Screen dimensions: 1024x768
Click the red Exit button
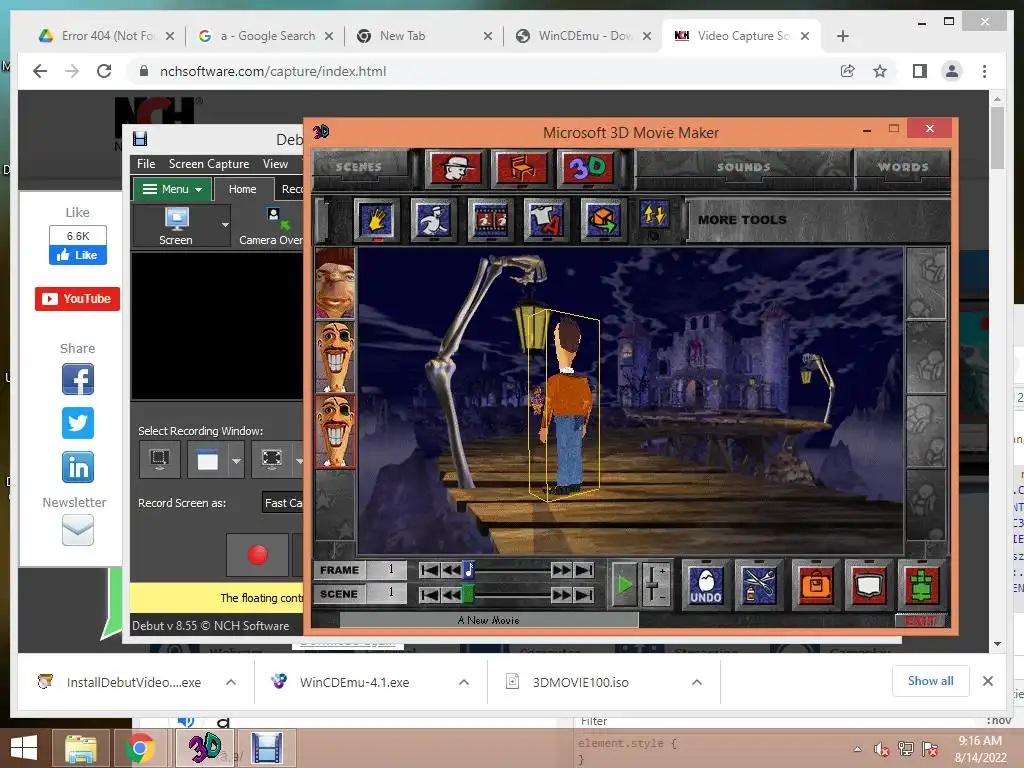(x=921, y=621)
